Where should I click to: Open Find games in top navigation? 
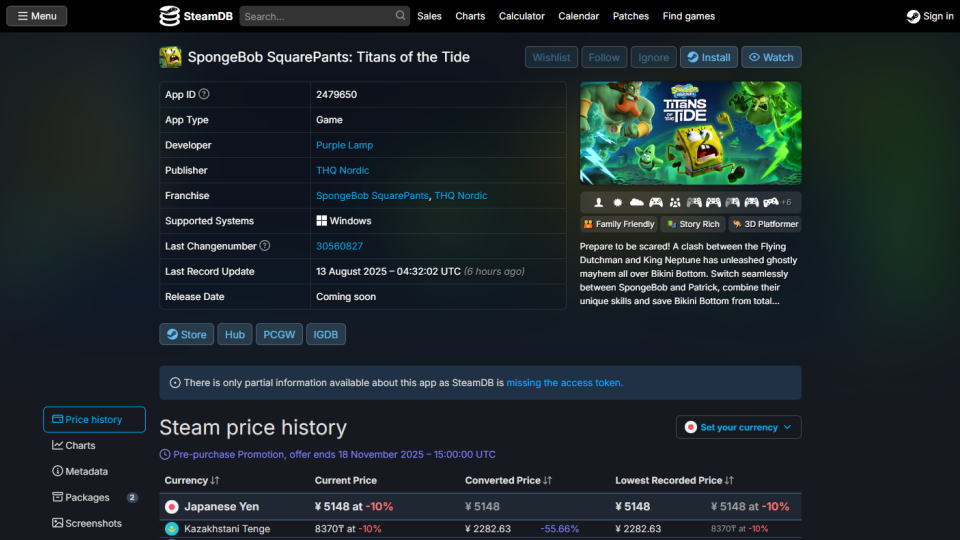pyautogui.click(x=688, y=16)
